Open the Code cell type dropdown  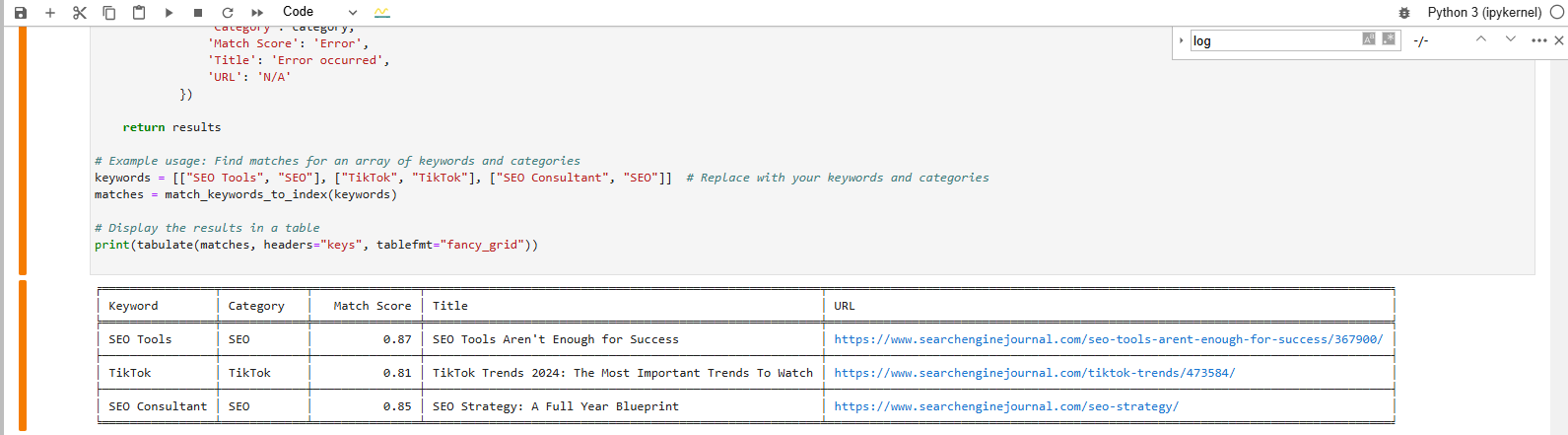pyautogui.click(x=319, y=13)
